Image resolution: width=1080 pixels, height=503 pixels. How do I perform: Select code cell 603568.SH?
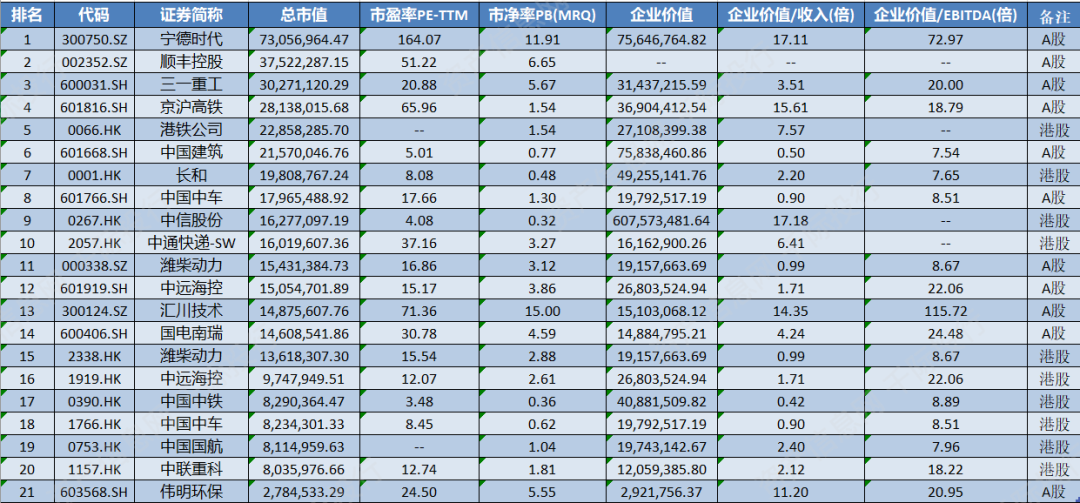tap(94, 492)
